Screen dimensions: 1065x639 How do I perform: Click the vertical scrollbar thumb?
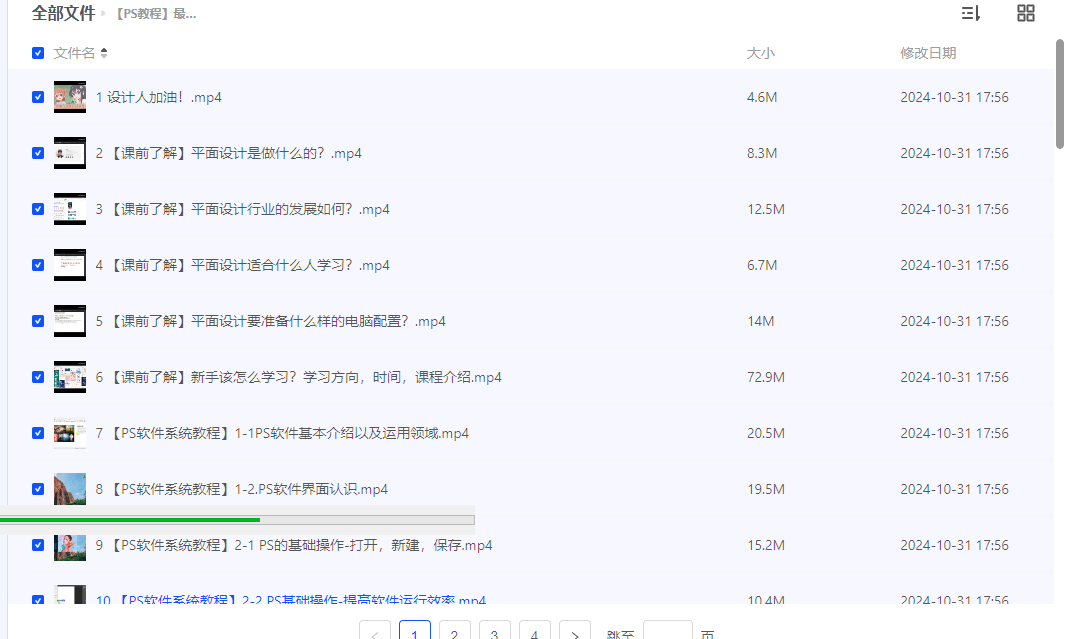[x=1060, y=94]
